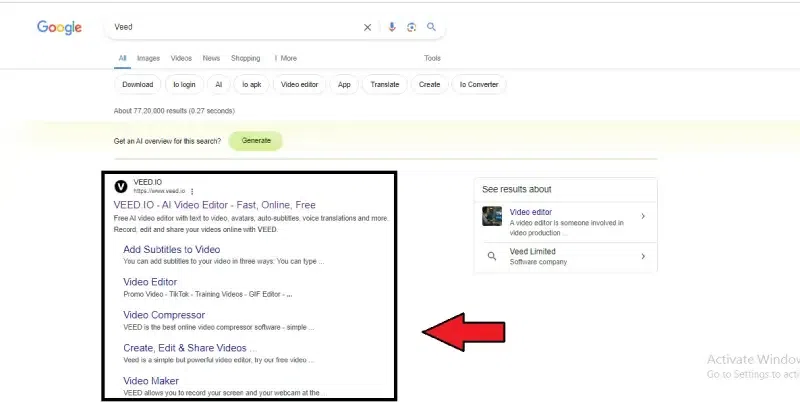Expand the Video editor result chevron

point(643,216)
